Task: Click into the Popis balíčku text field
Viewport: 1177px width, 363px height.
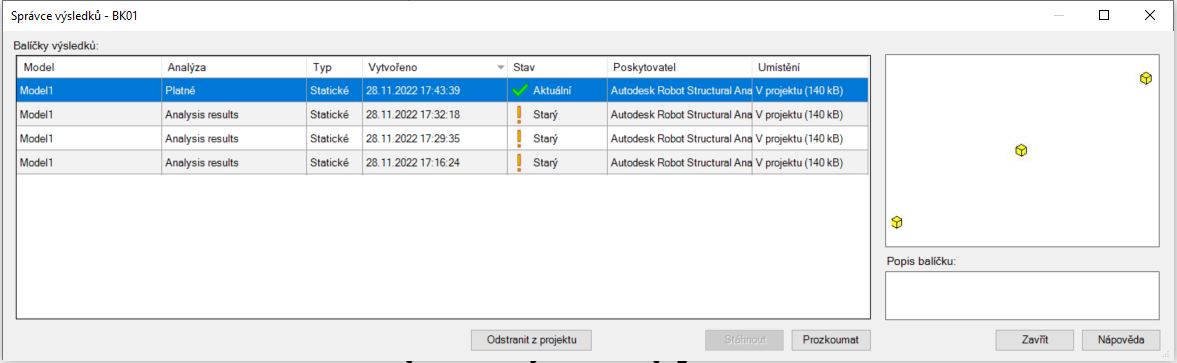Action: click(x=1022, y=296)
